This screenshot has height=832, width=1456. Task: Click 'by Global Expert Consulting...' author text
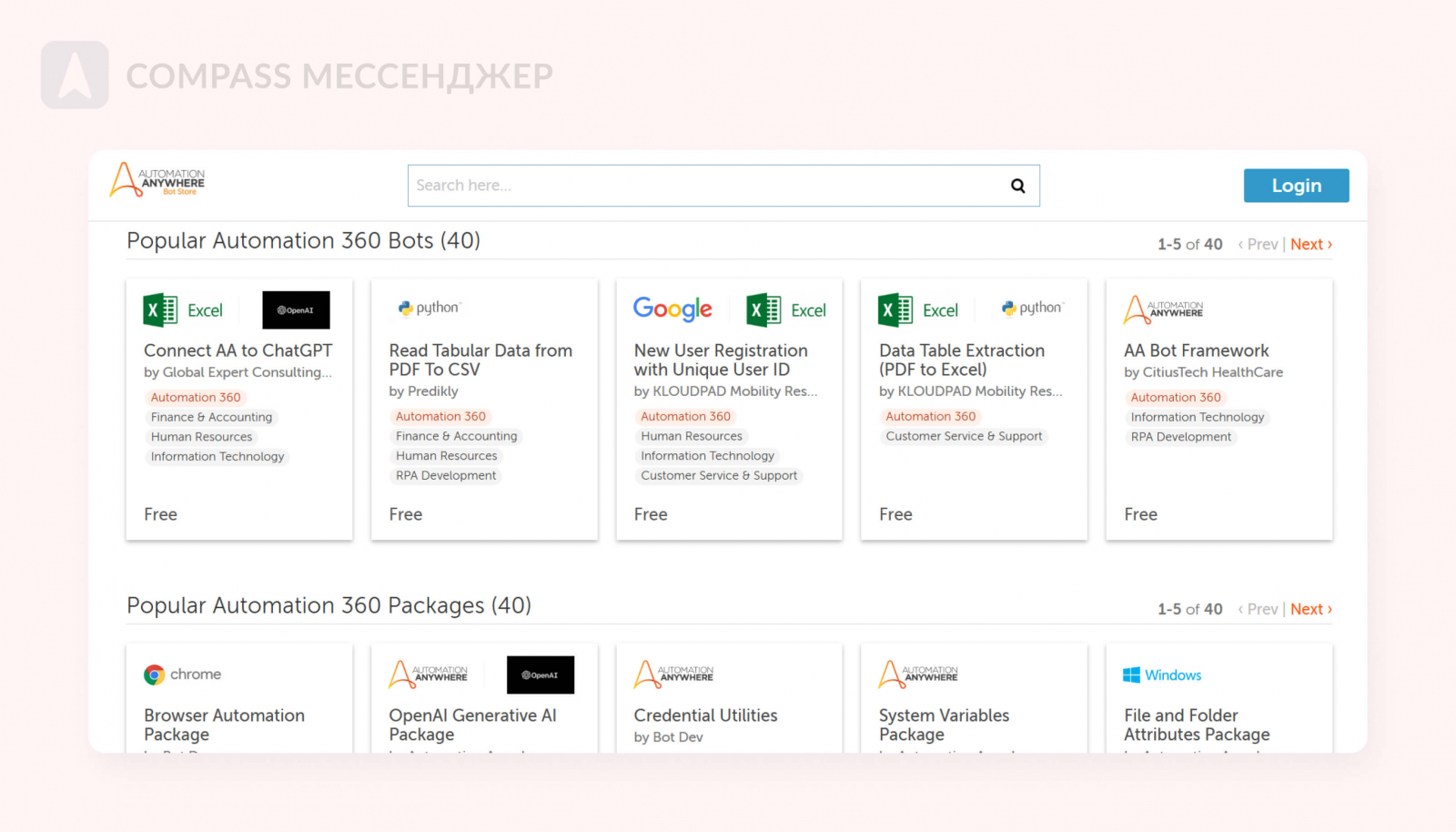238,372
